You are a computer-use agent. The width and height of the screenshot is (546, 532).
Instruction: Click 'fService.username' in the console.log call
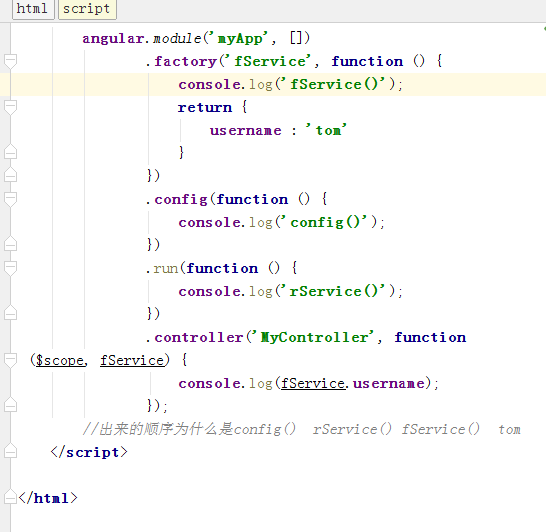pos(353,383)
